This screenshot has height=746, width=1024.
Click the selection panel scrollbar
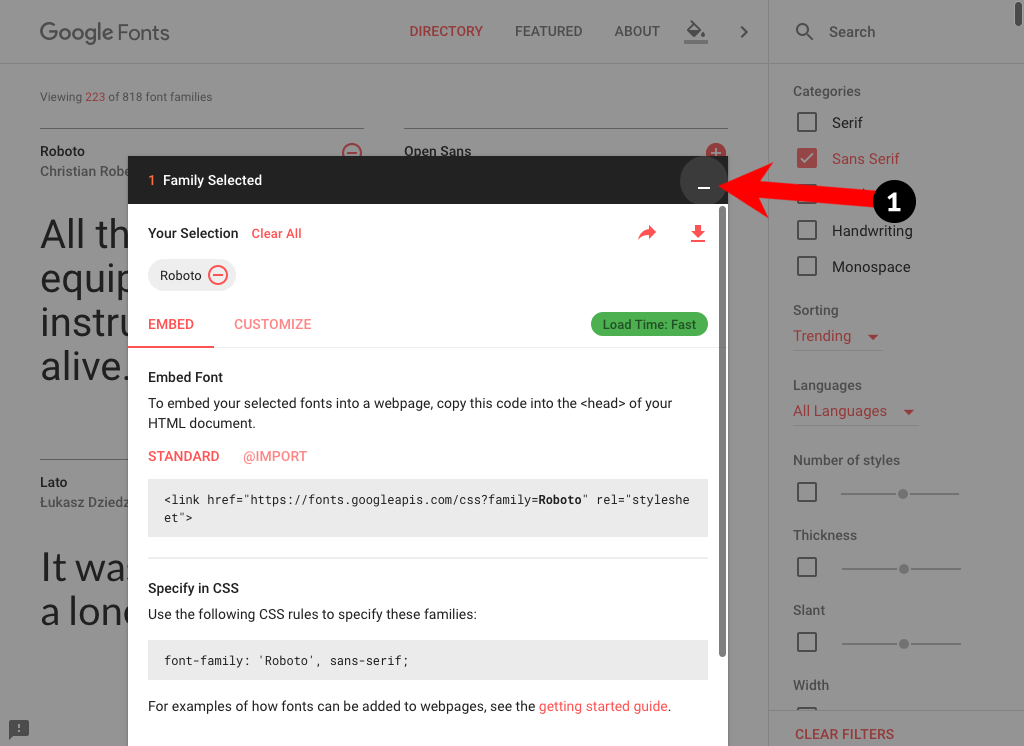coord(722,431)
